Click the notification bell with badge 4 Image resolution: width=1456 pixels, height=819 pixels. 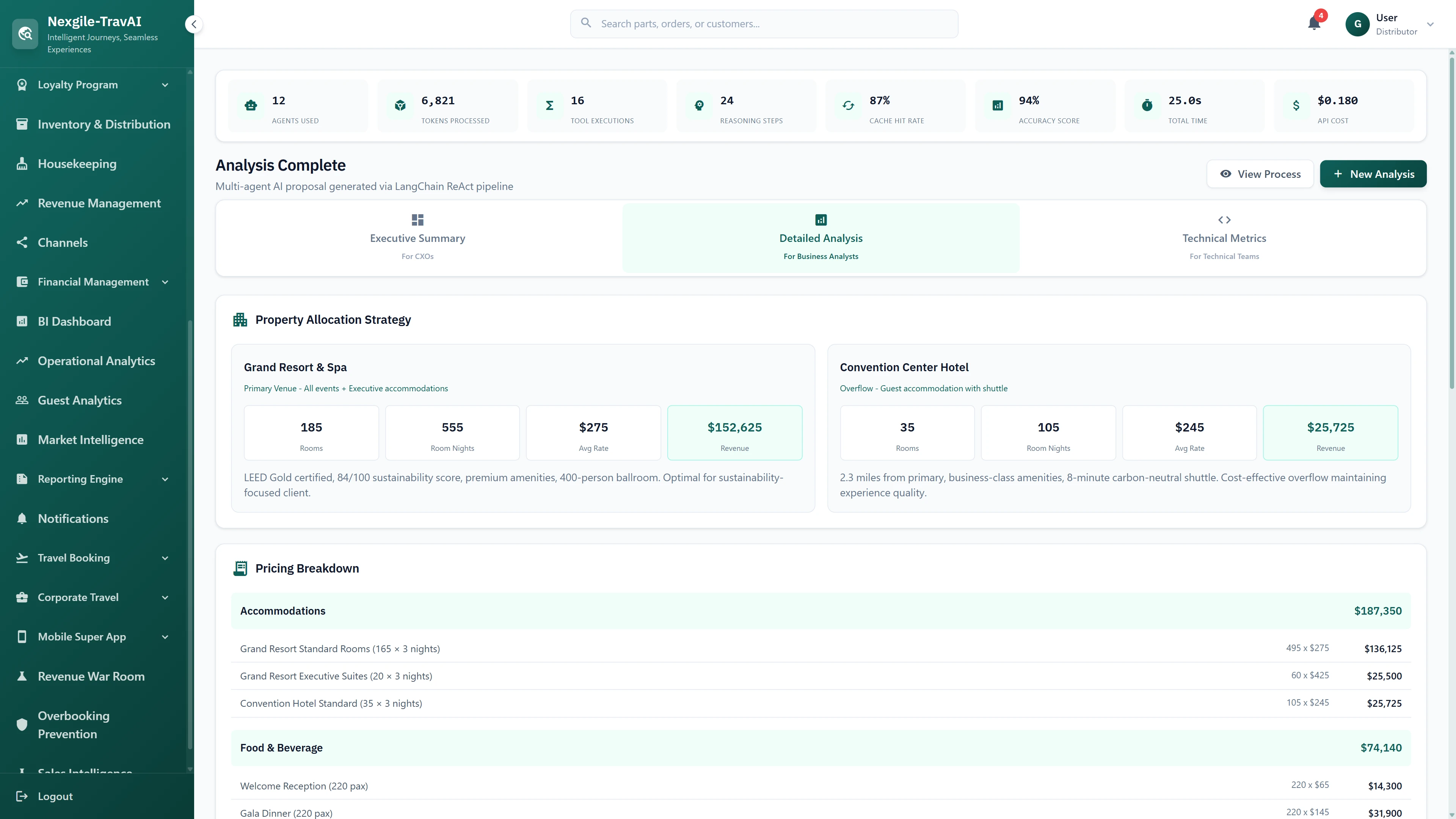click(x=1314, y=24)
